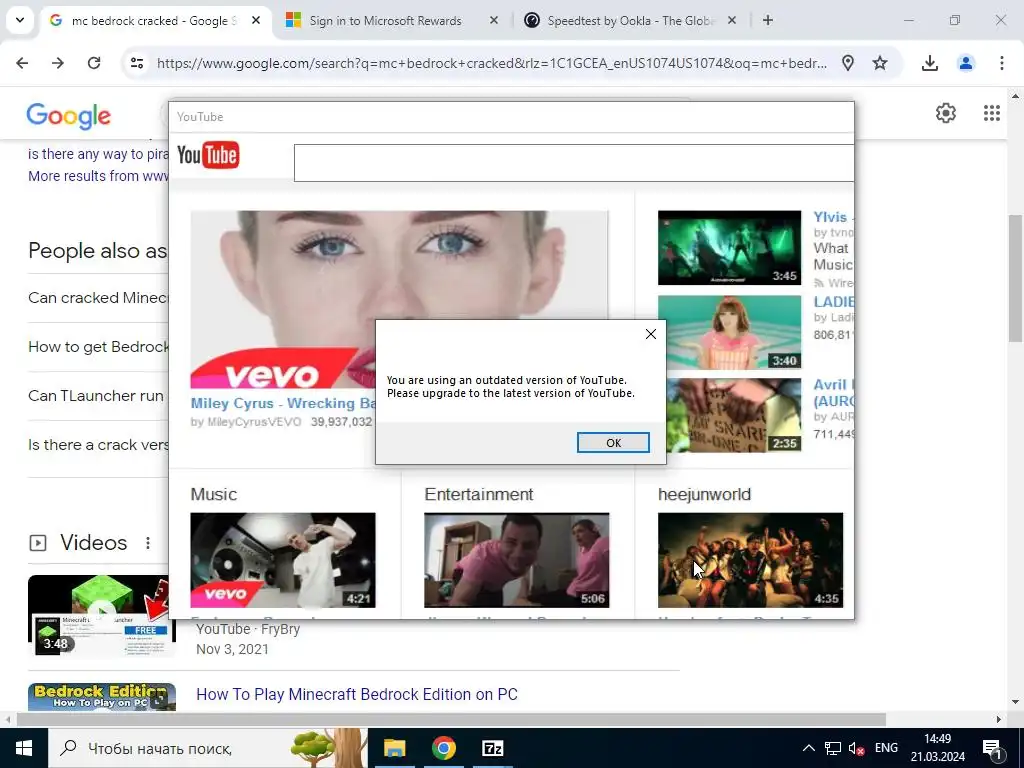Play the Entertainment video thumbnail showing 5:06

(x=517, y=560)
